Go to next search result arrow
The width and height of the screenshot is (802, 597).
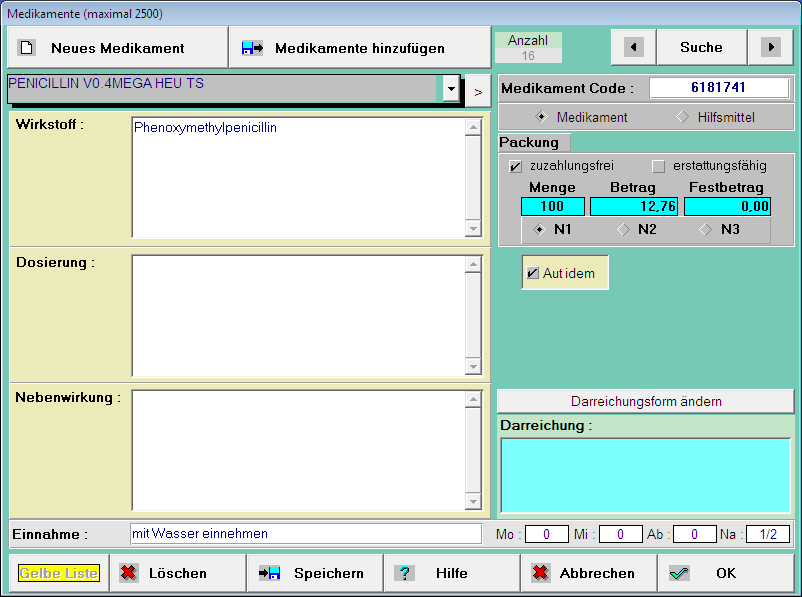pyautogui.click(x=769, y=47)
